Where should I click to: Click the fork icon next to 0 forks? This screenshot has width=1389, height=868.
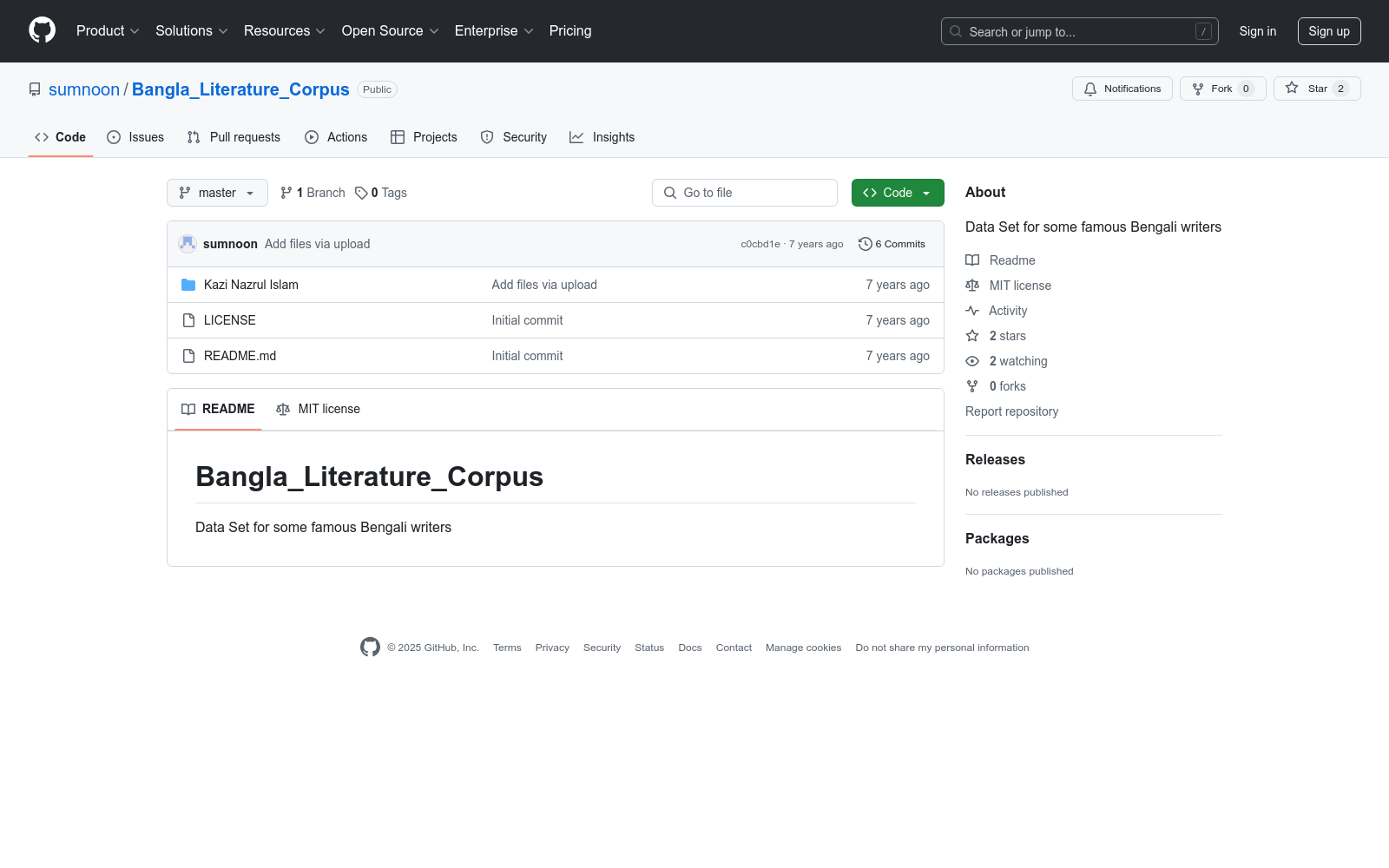[x=972, y=386]
